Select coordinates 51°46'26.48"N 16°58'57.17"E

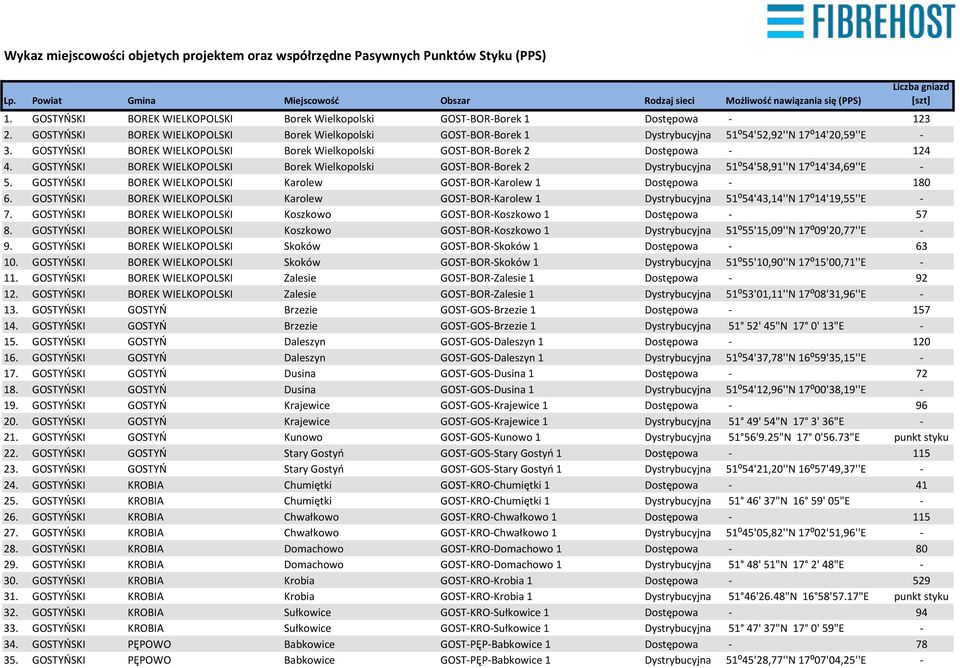(798, 596)
